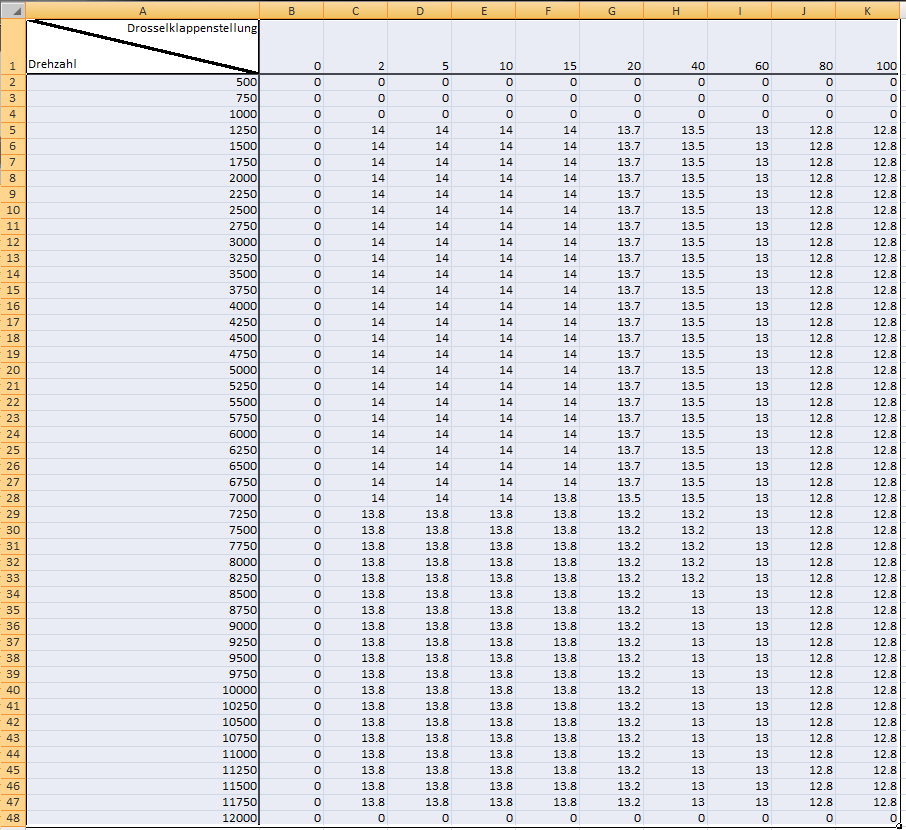906x830 pixels.
Task: Select row header 28
Action: [x=13, y=498]
